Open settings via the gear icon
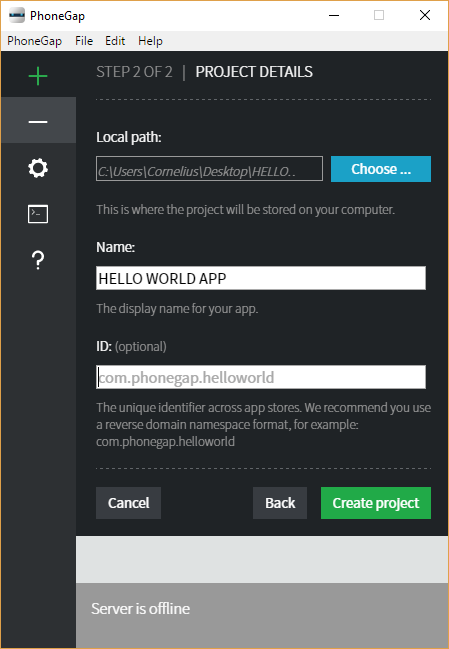The height and width of the screenshot is (649, 449). coord(38,168)
